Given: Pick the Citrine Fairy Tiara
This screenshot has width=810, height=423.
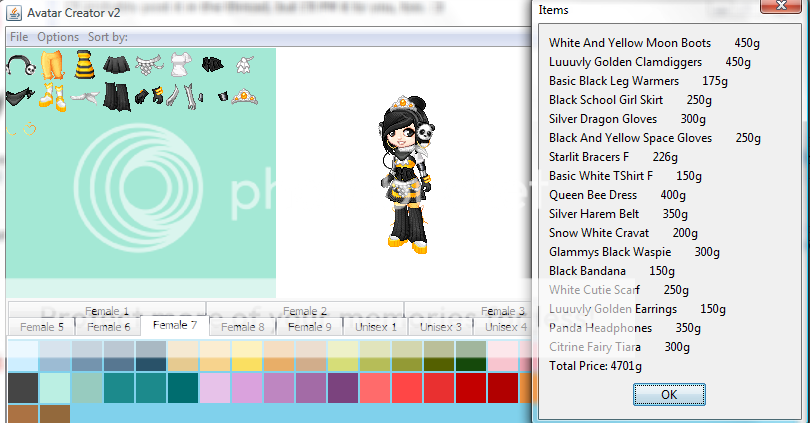Looking at the screenshot, I should (244, 97).
